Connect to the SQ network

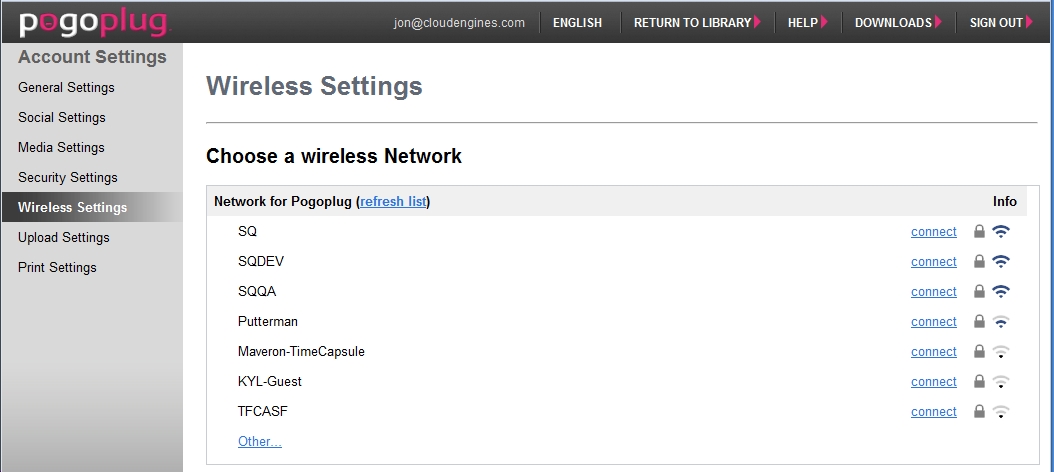coord(934,232)
